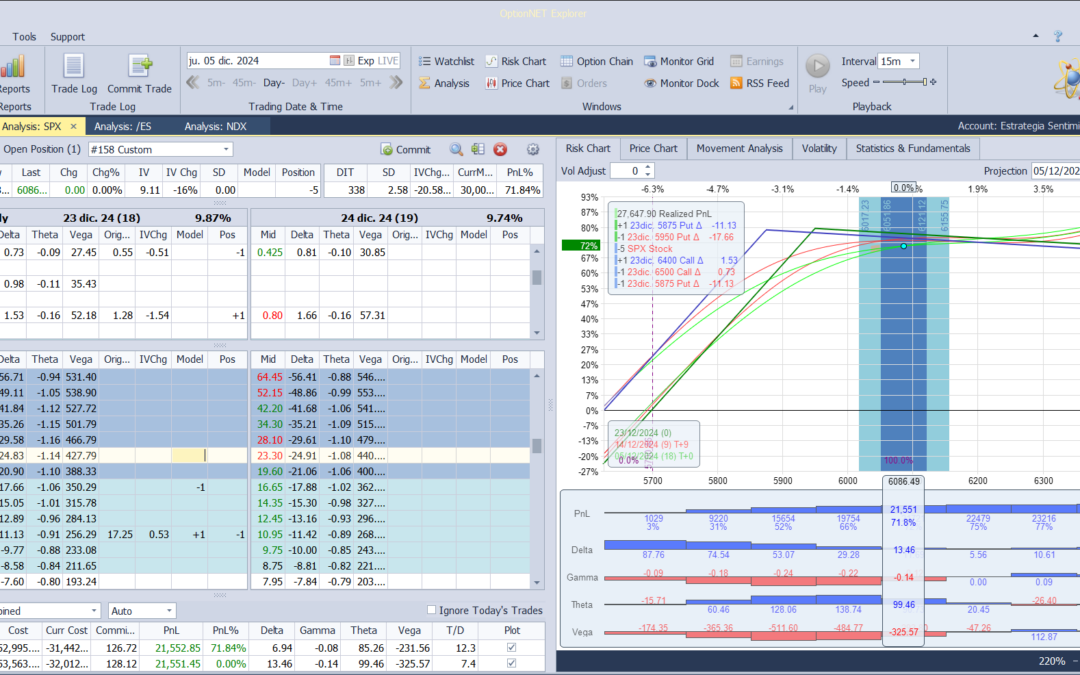The image size is (1080, 675).
Task: Open the RSS Feed window
Action: (x=759, y=83)
